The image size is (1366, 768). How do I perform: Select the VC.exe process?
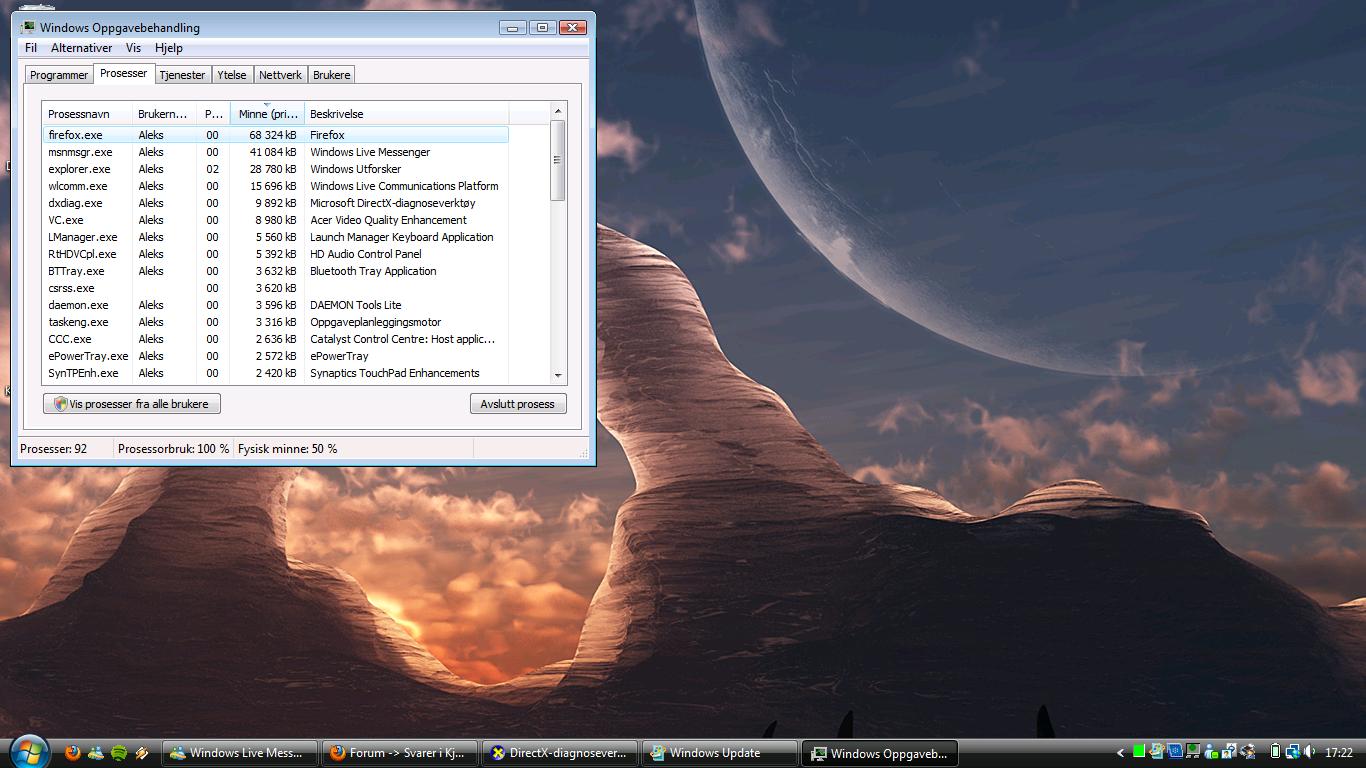point(276,220)
